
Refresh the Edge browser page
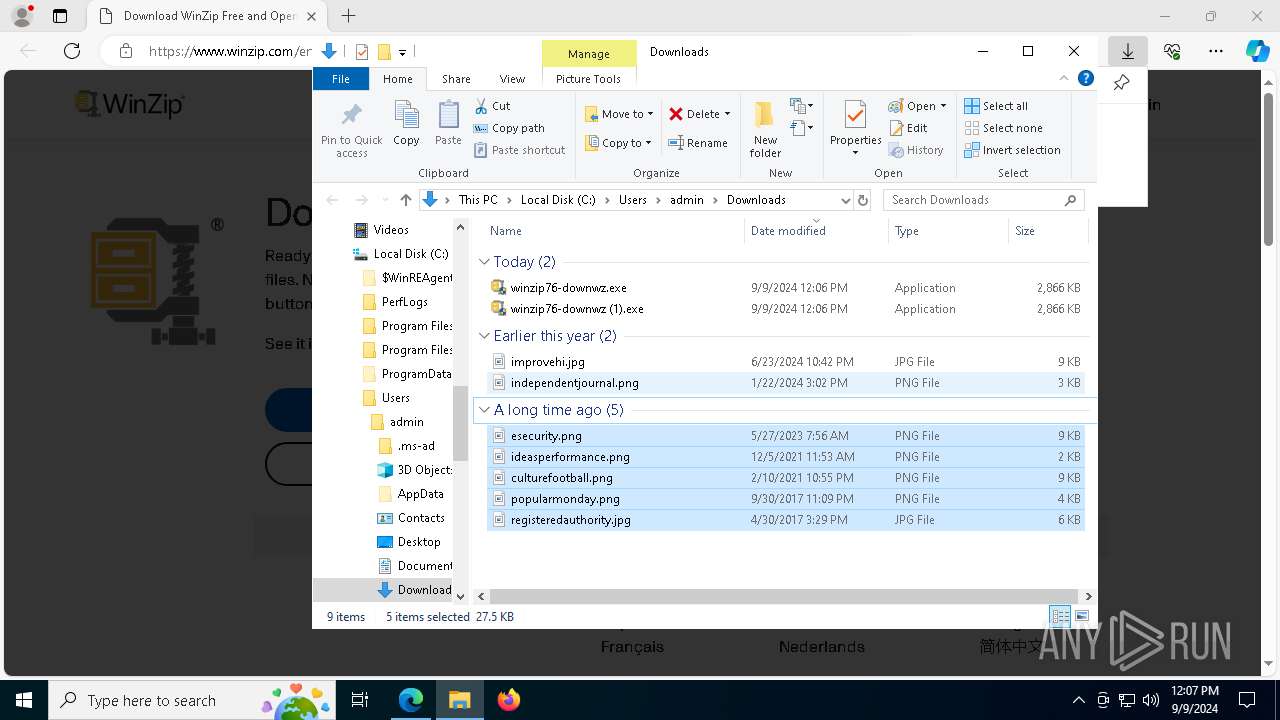pyautogui.click(x=72, y=51)
